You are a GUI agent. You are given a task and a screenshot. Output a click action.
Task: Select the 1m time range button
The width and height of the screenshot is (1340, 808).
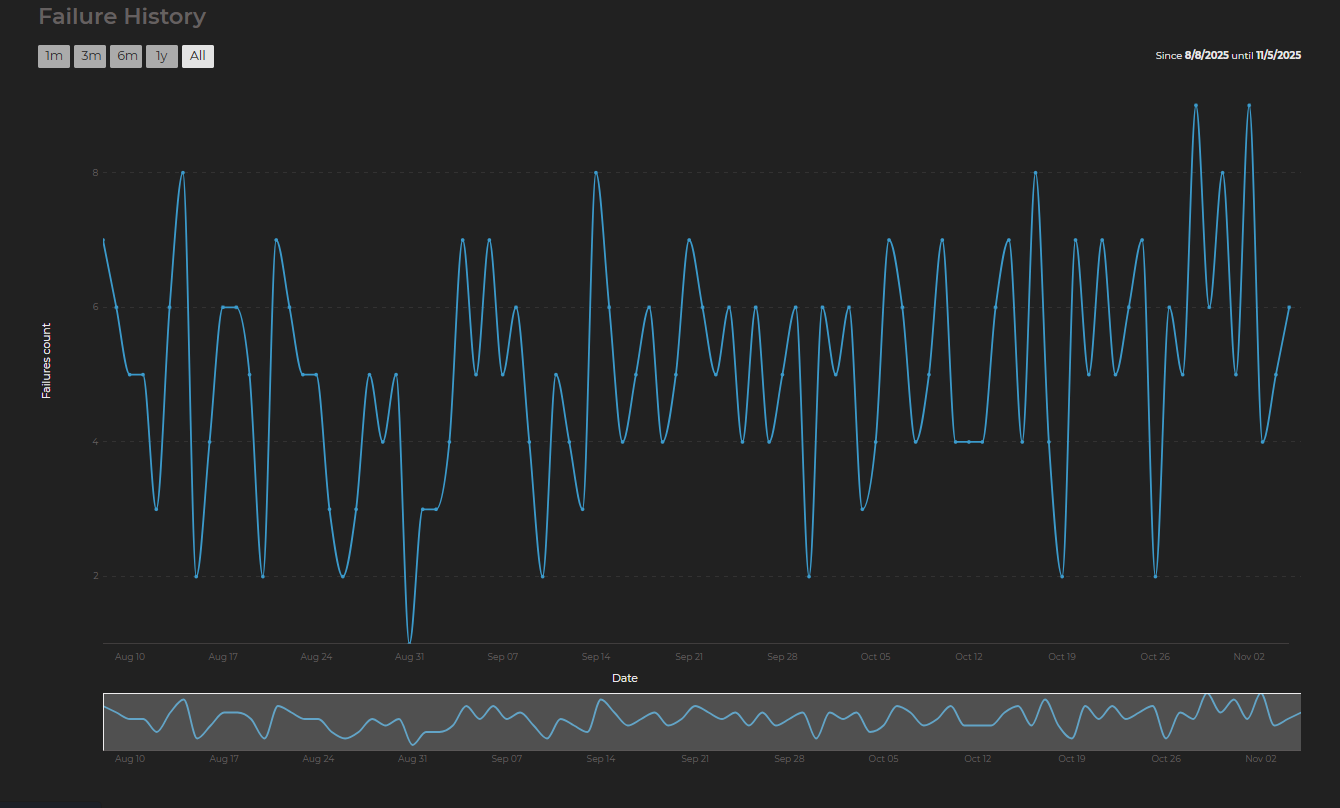(54, 56)
